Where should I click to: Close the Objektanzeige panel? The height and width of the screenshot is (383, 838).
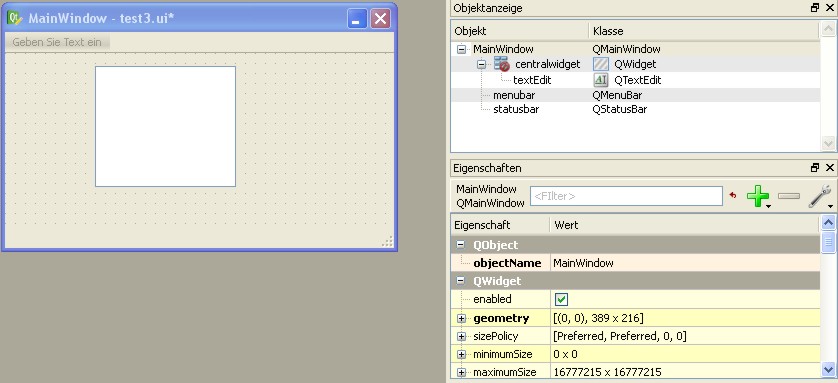click(x=829, y=7)
